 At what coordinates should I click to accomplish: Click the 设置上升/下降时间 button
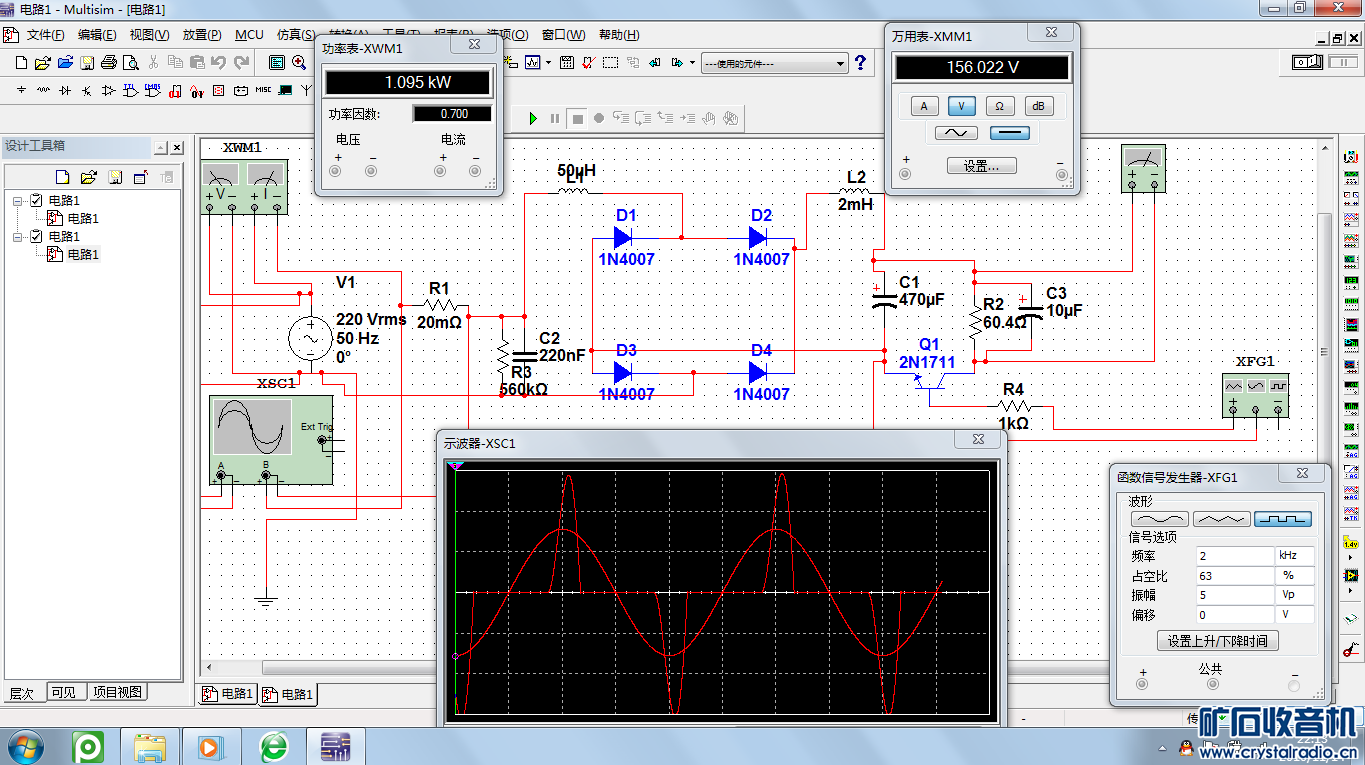[x=1217, y=641]
